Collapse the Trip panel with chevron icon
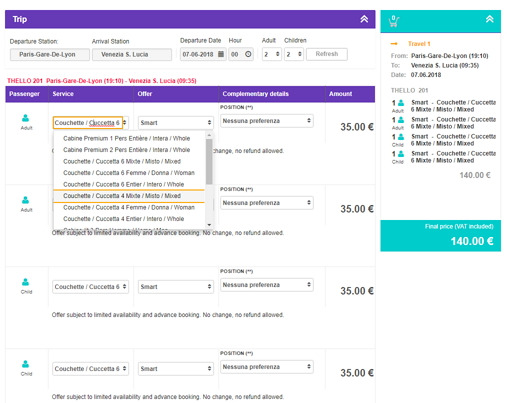This screenshot has height=403, width=507. click(x=364, y=19)
